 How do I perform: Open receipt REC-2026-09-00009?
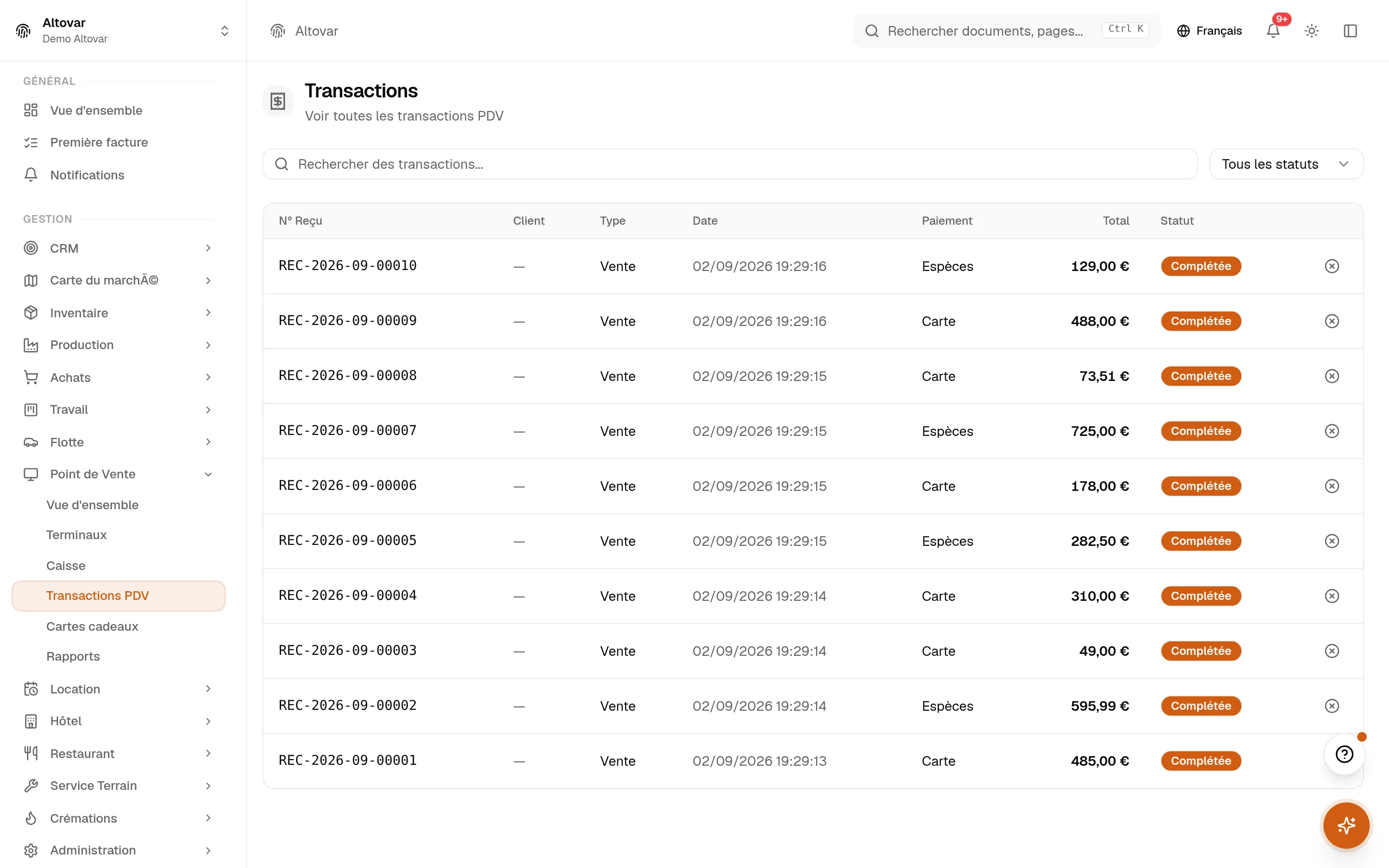point(348,321)
